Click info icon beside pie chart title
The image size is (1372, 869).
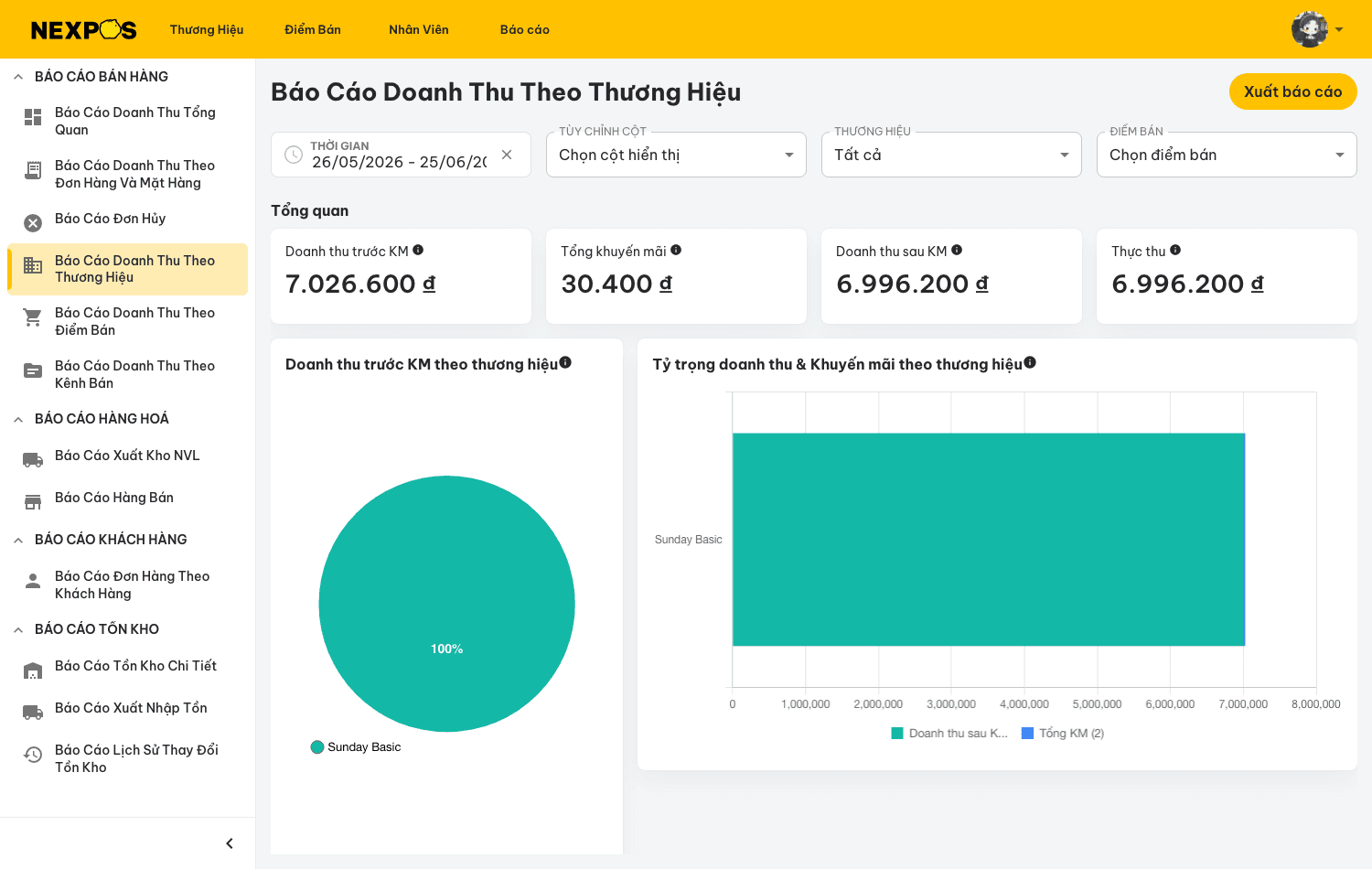tap(565, 362)
